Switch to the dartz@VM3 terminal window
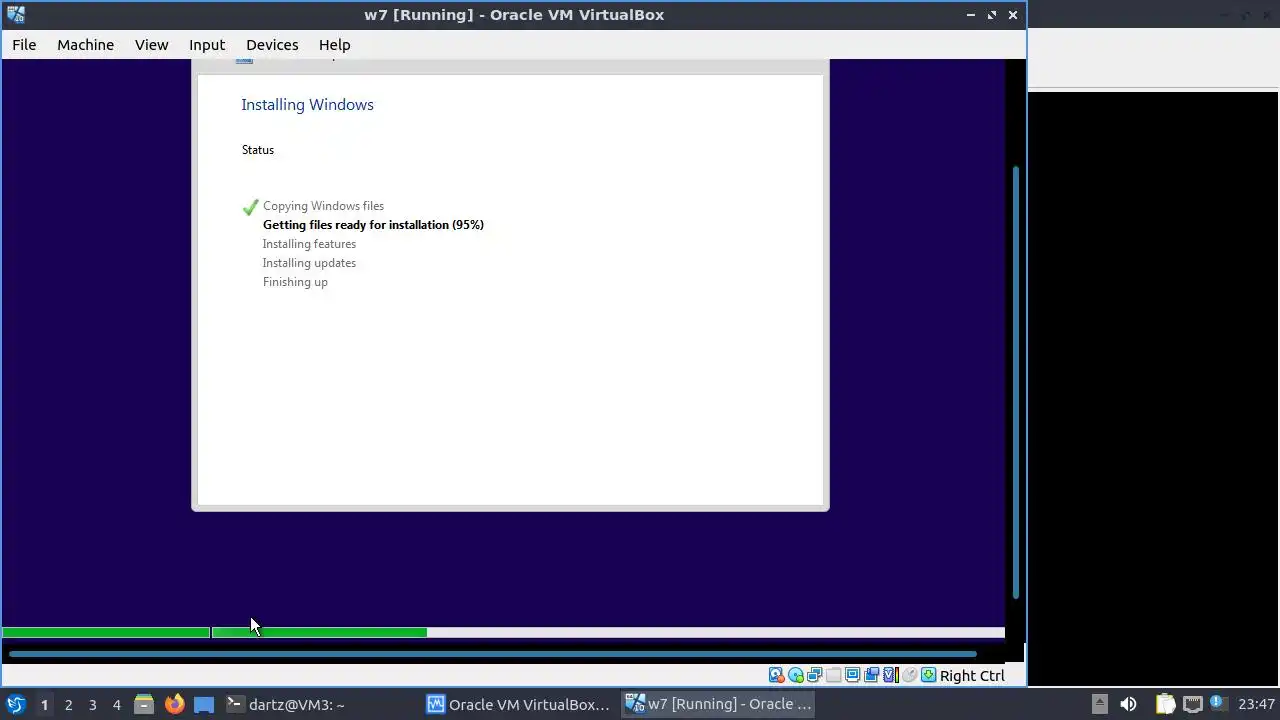 [285, 704]
